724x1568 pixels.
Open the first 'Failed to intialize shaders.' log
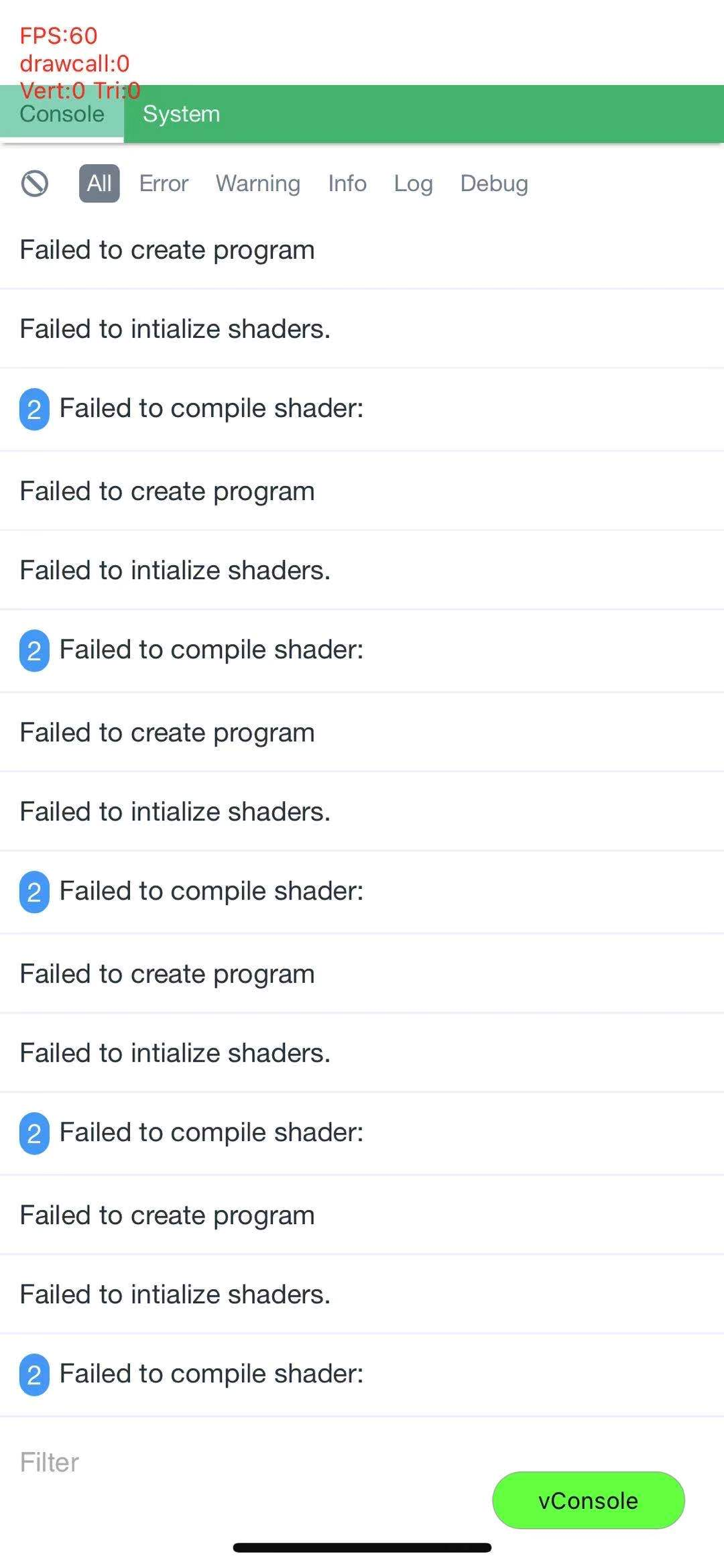tap(362, 329)
